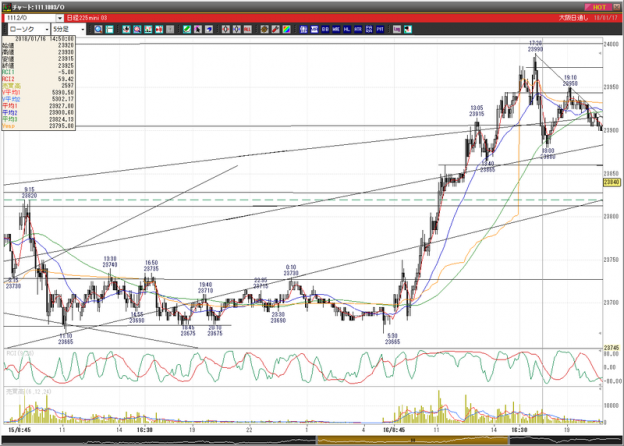The image size is (624, 446).
Task: Click the 111.2/O symbol code field
Action: 30,18
